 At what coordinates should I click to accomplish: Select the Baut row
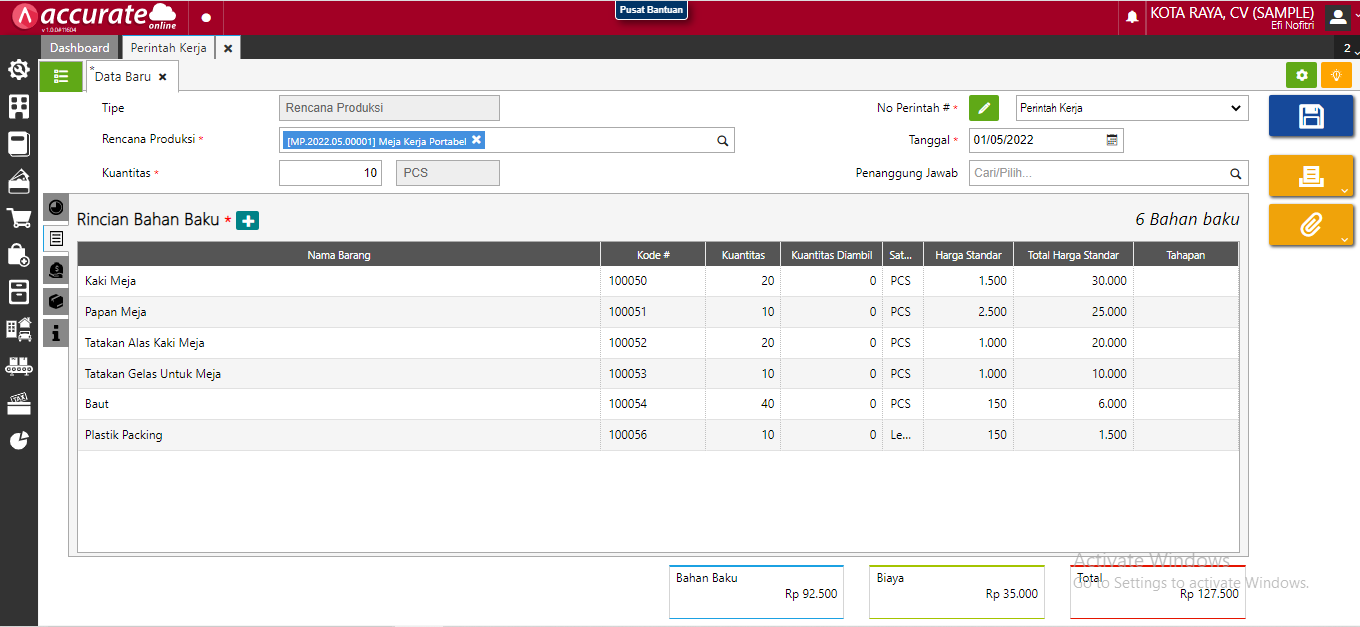click(658, 404)
